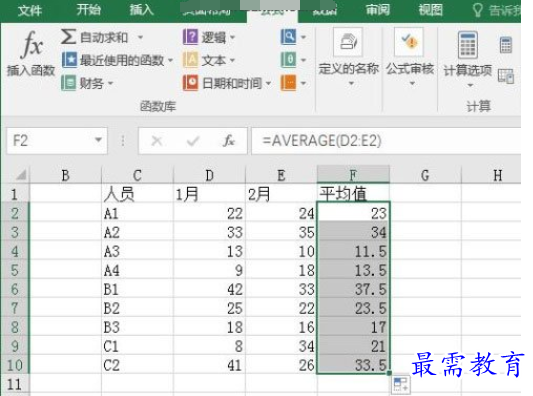Click the fx button beside formula bar
The width and height of the screenshot is (533, 396).
[x=229, y=140]
